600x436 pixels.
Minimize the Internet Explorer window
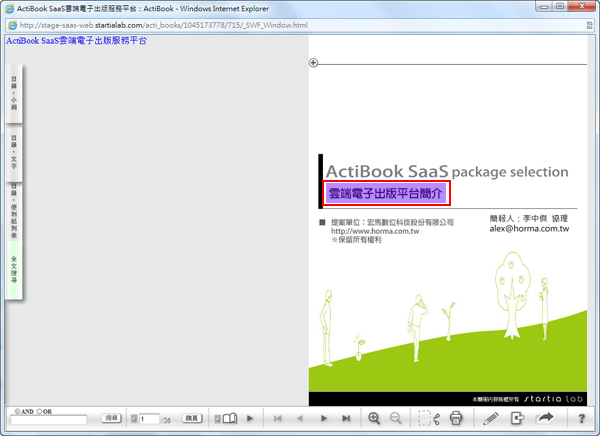tap(544, 6)
